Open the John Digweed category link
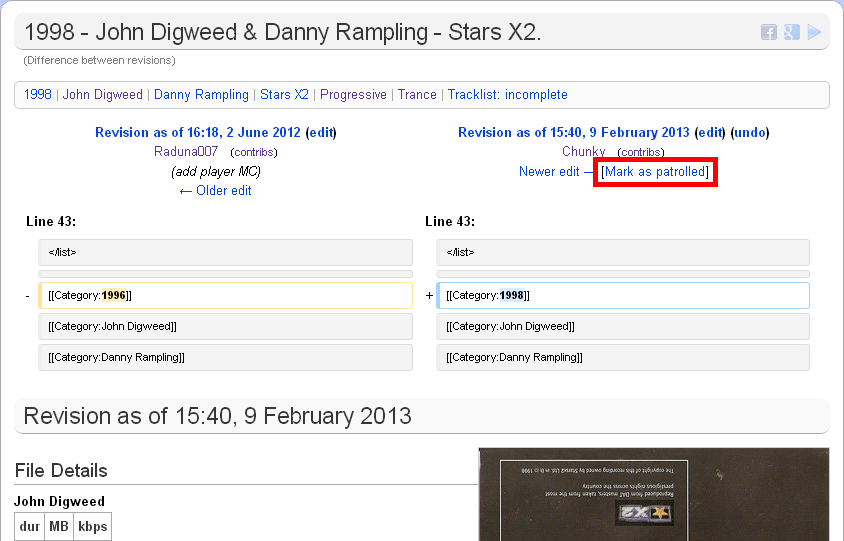The width and height of the screenshot is (844, 541). pyautogui.click(x=102, y=95)
